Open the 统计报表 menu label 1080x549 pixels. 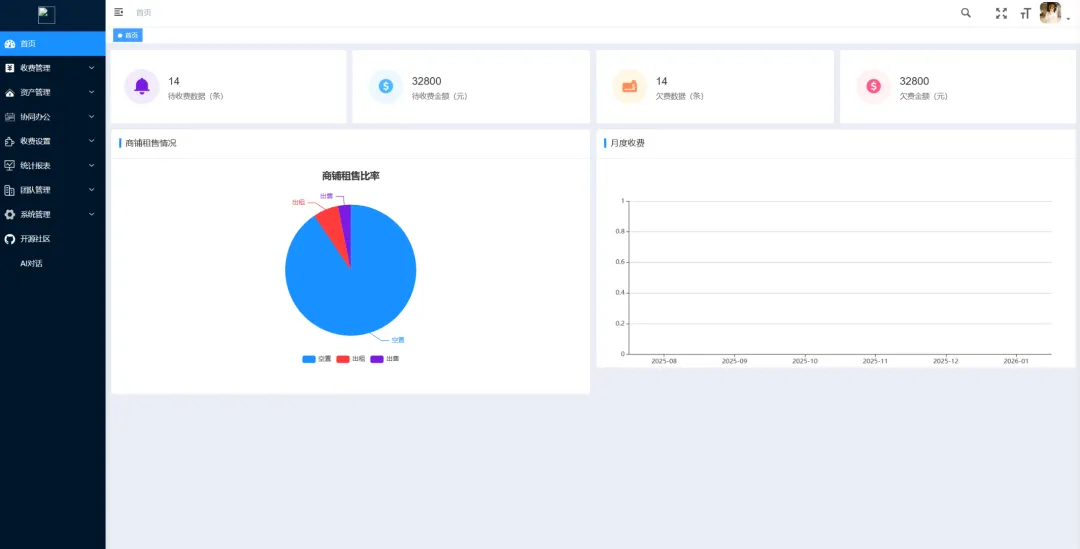coord(35,165)
